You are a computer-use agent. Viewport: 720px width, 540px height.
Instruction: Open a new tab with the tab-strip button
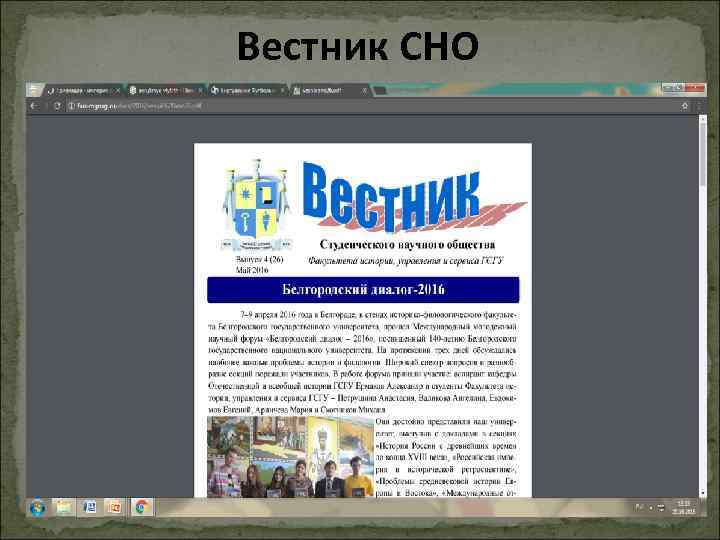(380, 90)
